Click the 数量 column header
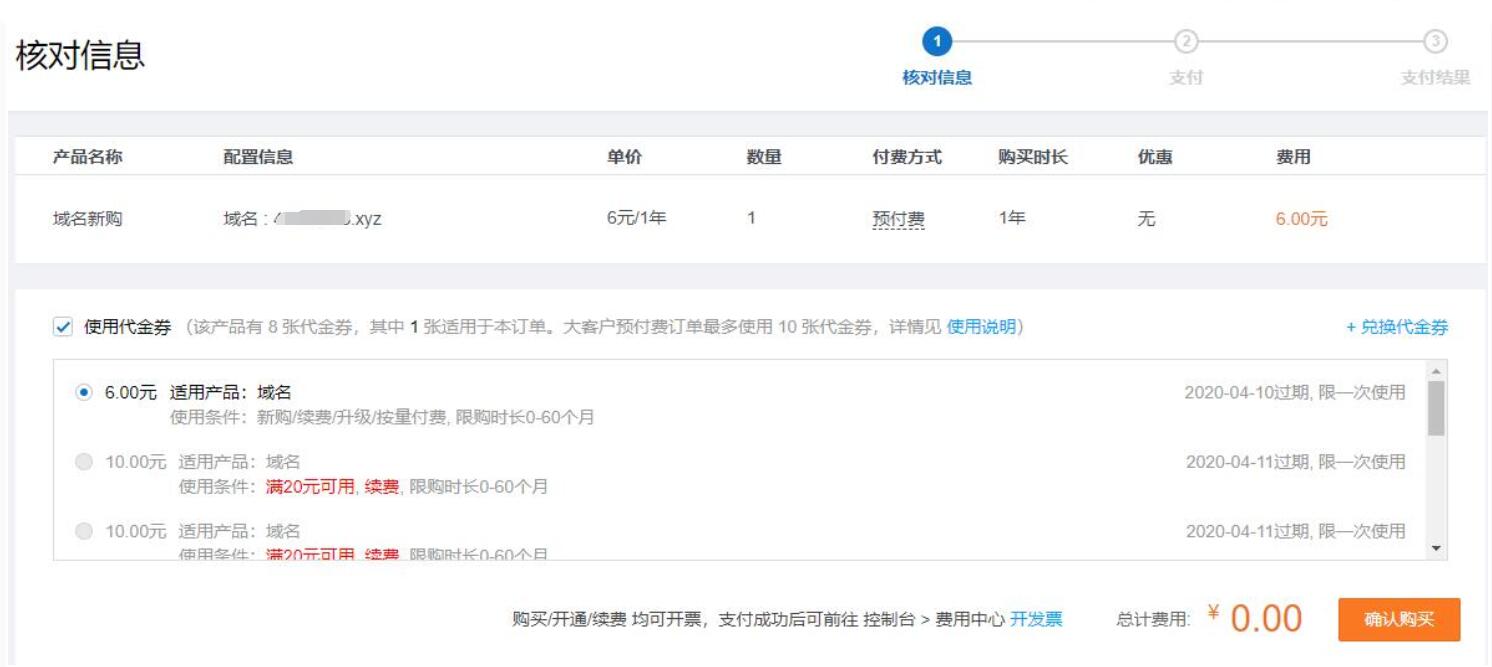 (764, 157)
